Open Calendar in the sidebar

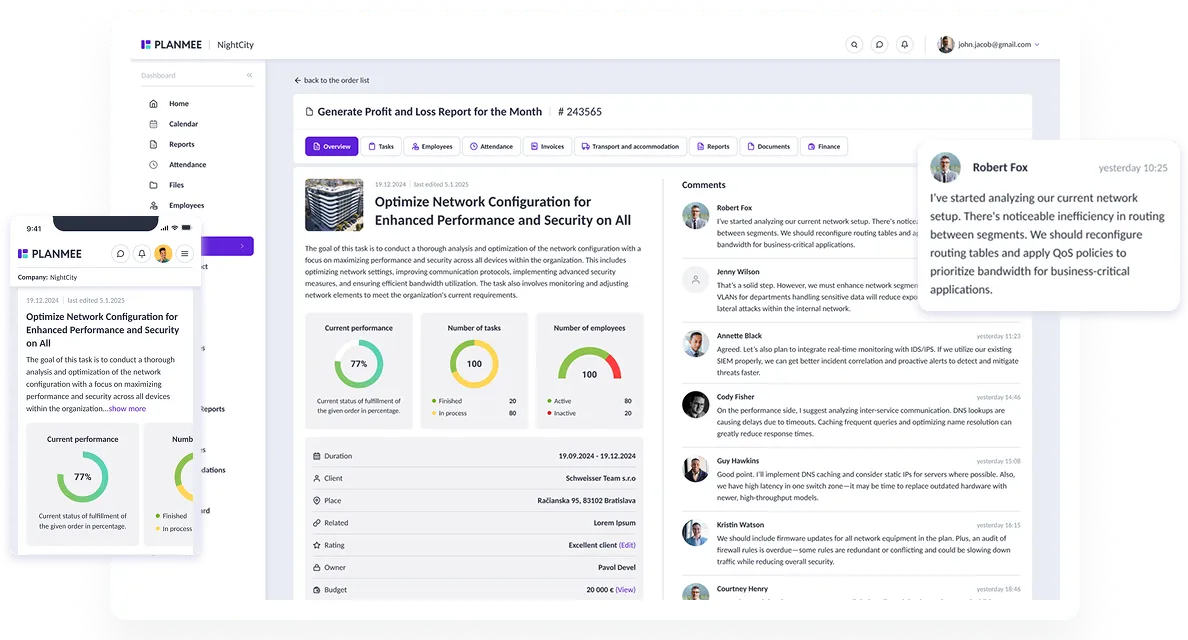click(183, 124)
